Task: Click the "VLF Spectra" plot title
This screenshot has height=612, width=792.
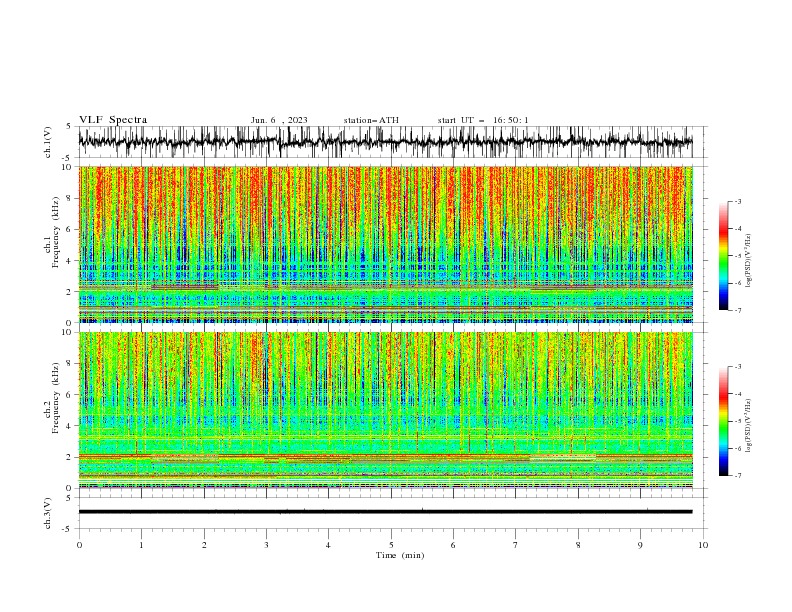Action: tap(113, 120)
